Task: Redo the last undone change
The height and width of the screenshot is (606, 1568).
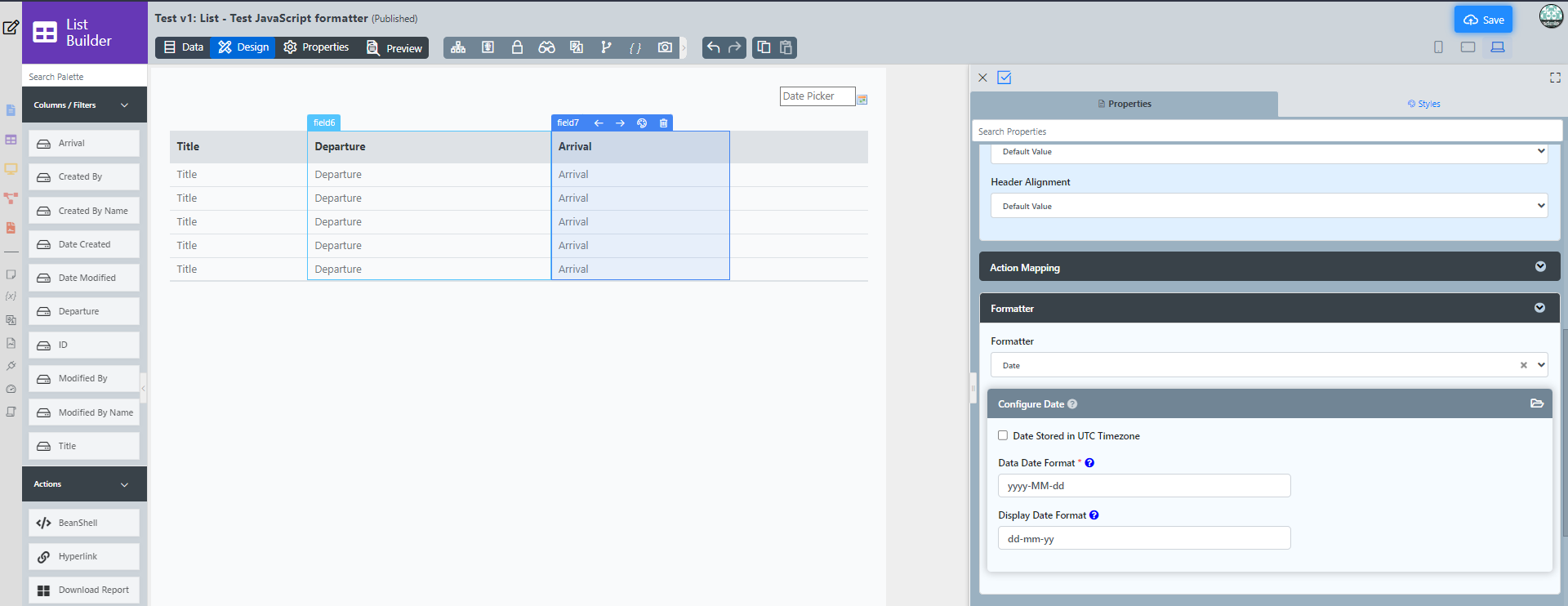Action: 735,47
